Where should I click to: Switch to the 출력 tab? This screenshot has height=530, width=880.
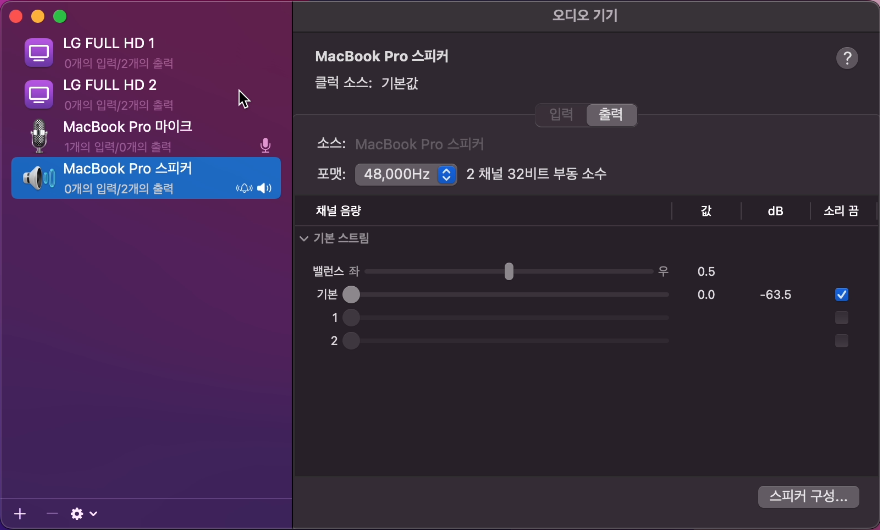611,115
